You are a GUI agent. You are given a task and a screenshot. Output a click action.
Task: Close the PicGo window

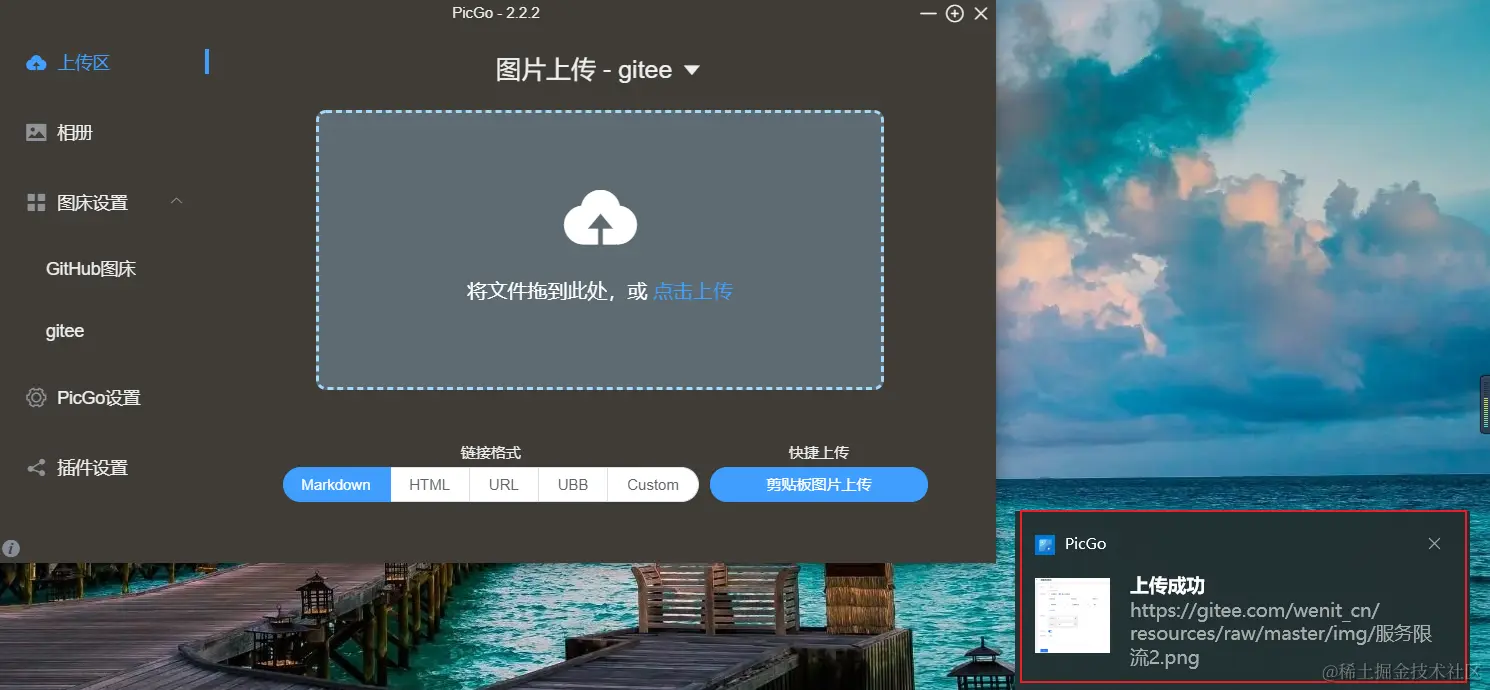click(981, 14)
